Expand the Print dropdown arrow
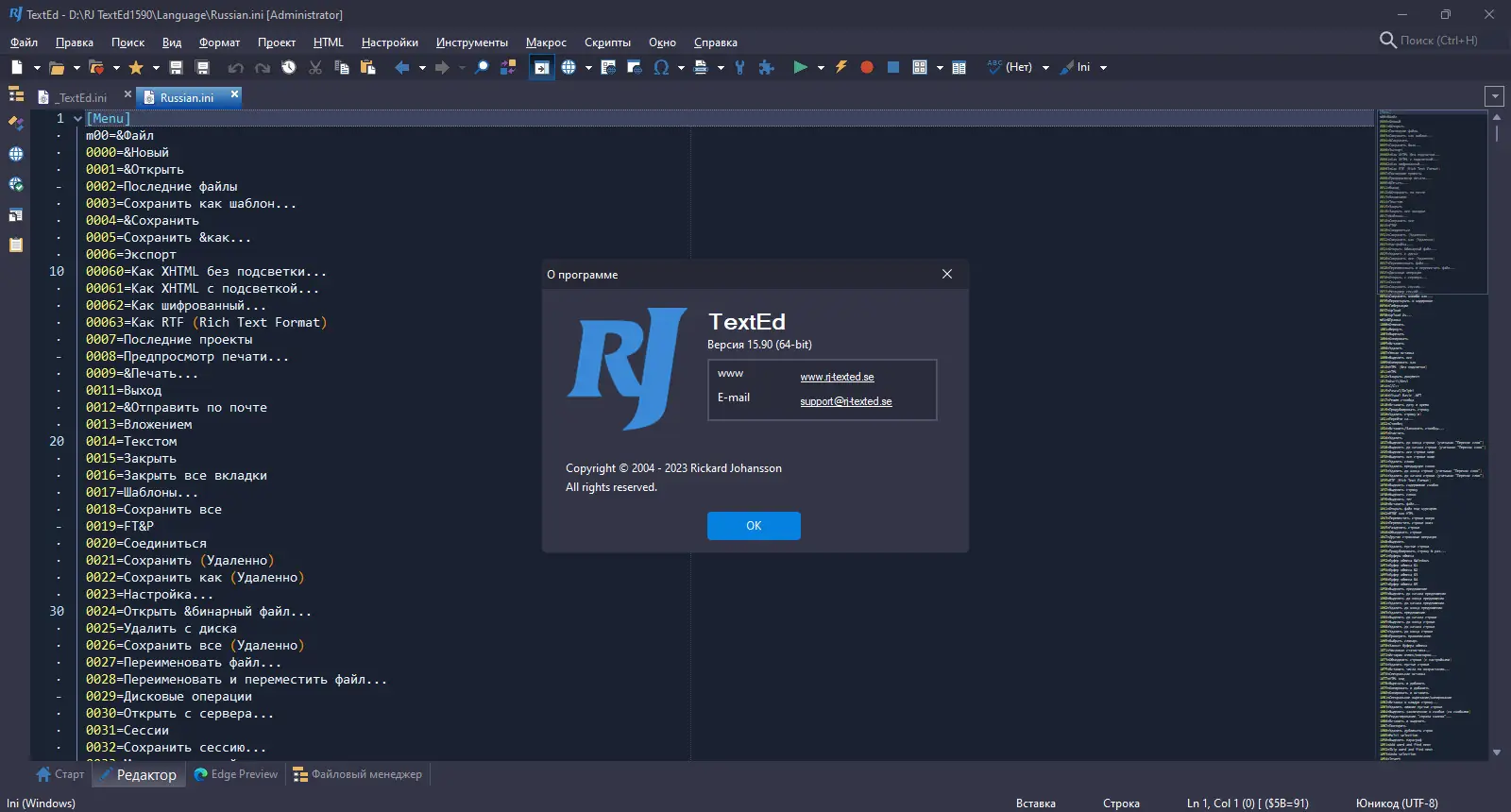Viewport: 1511px width, 812px height. [721, 67]
